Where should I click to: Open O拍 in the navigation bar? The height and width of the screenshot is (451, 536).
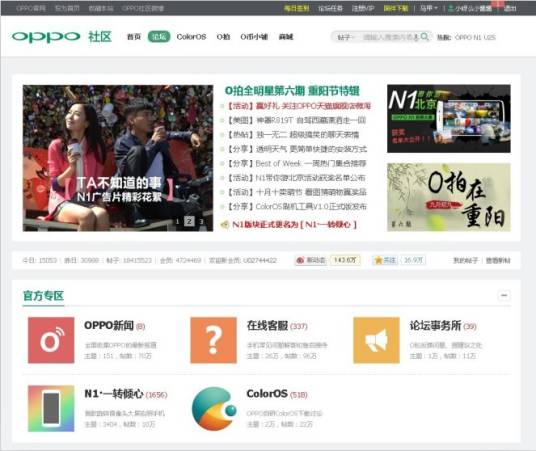(223, 37)
